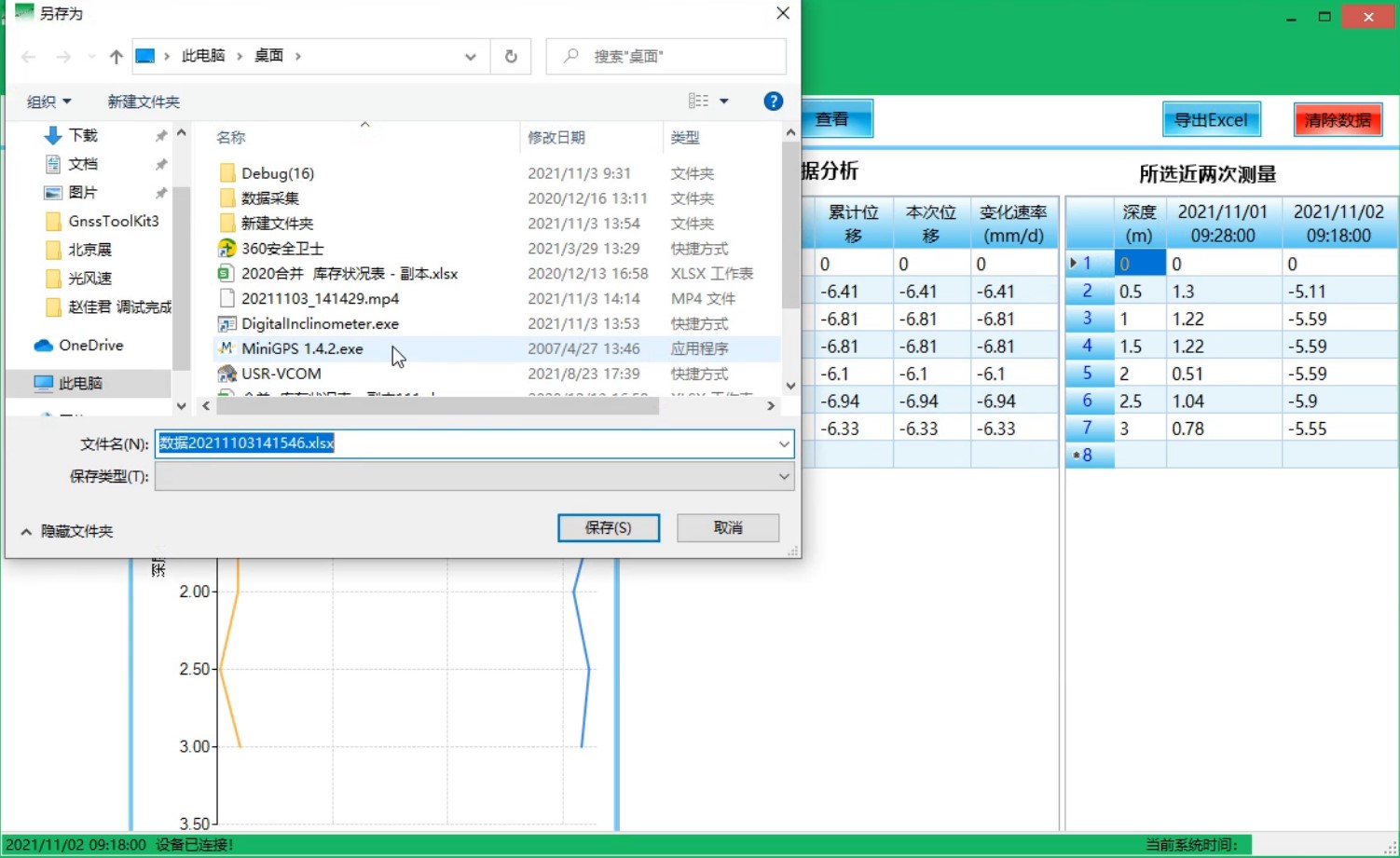Click the 导出Excel button
Image resolution: width=1400 pixels, height=858 pixels.
(x=1211, y=120)
